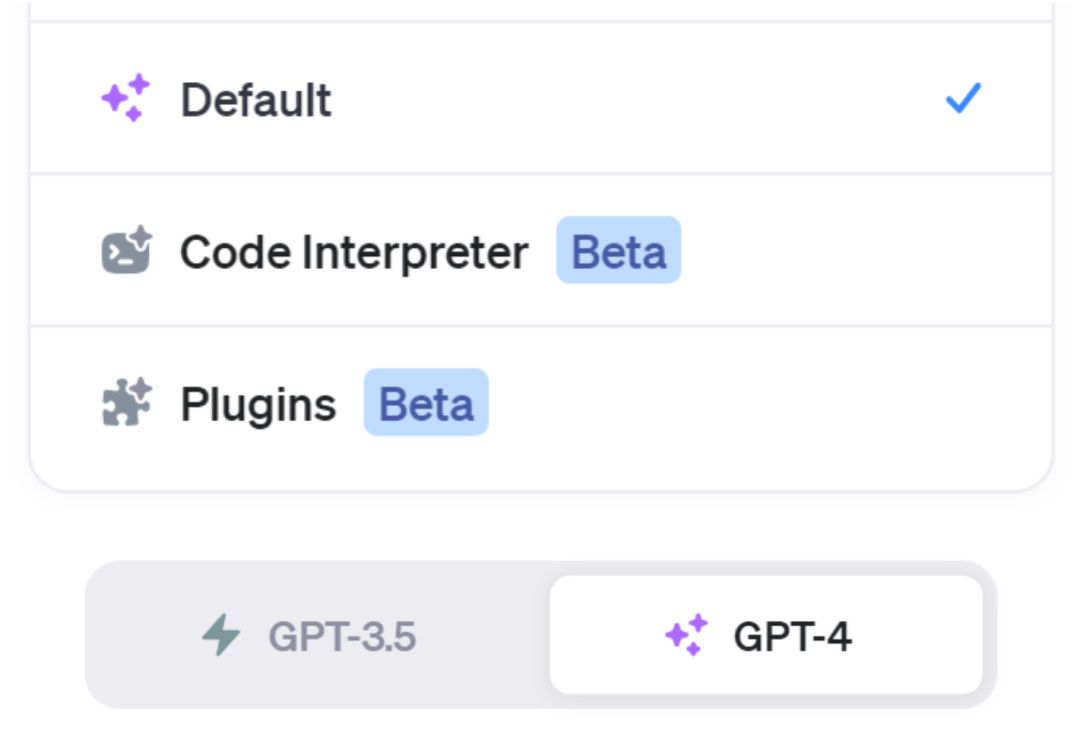Image resolution: width=1080 pixels, height=738 pixels.
Task: Click the Beta badge beside Plugins
Action: [x=426, y=403]
